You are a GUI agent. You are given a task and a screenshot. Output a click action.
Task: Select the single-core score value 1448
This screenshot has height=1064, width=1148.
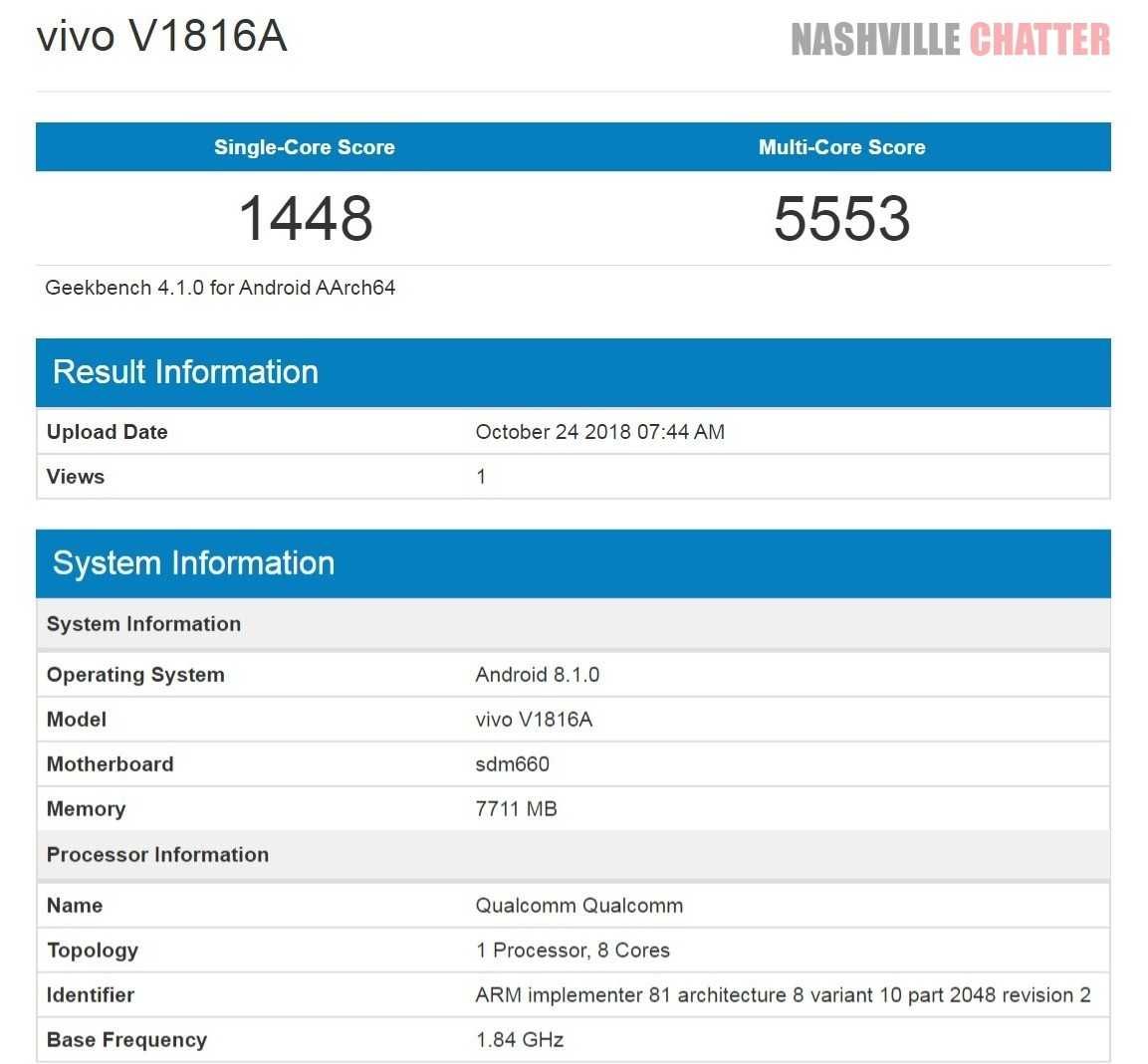[x=306, y=218]
